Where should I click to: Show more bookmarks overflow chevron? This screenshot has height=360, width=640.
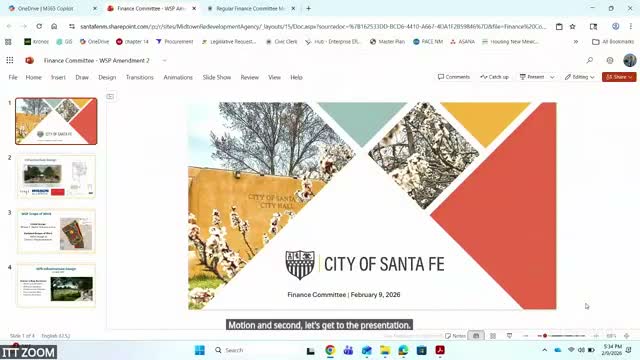(576, 42)
